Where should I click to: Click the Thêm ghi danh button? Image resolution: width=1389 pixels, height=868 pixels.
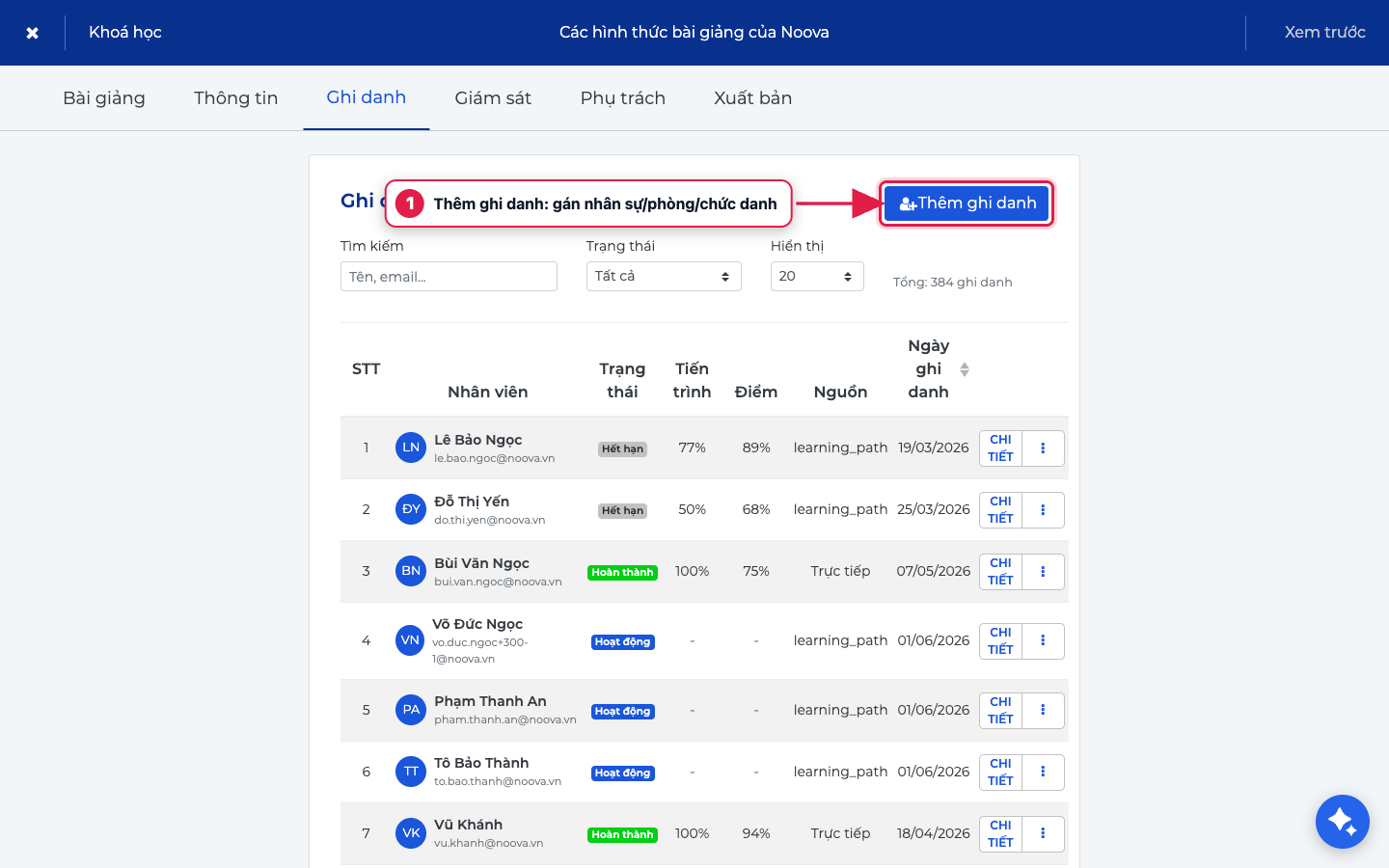click(x=967, y=203)
